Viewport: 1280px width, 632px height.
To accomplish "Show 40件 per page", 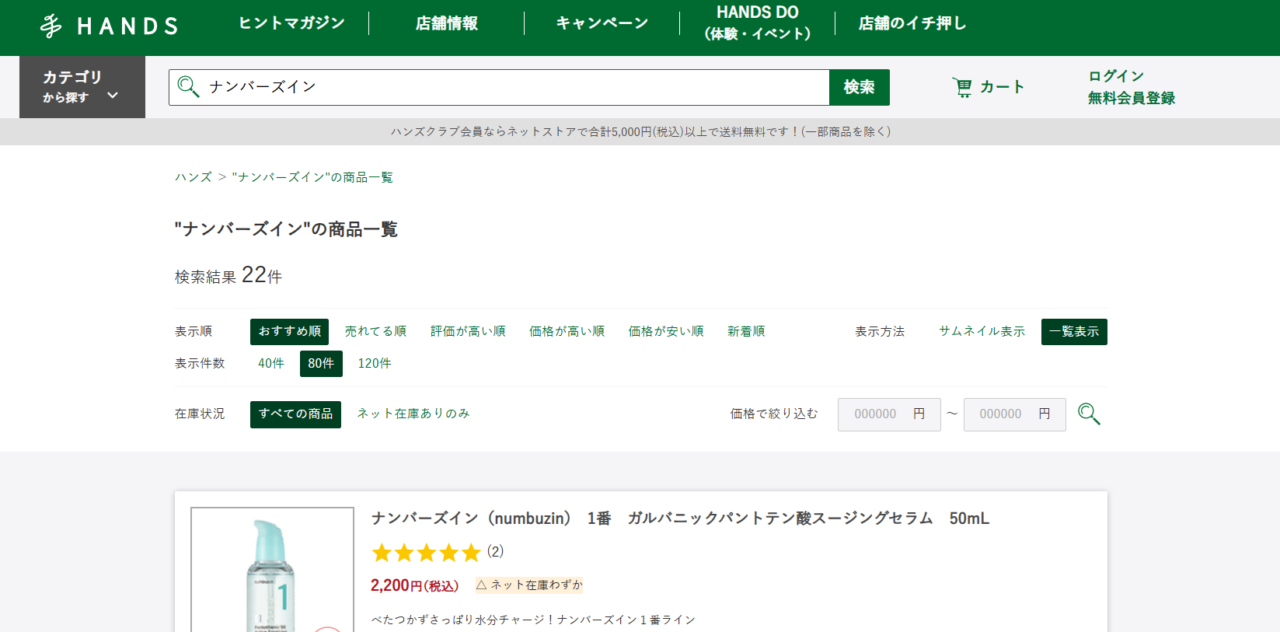I will point(271,363).
